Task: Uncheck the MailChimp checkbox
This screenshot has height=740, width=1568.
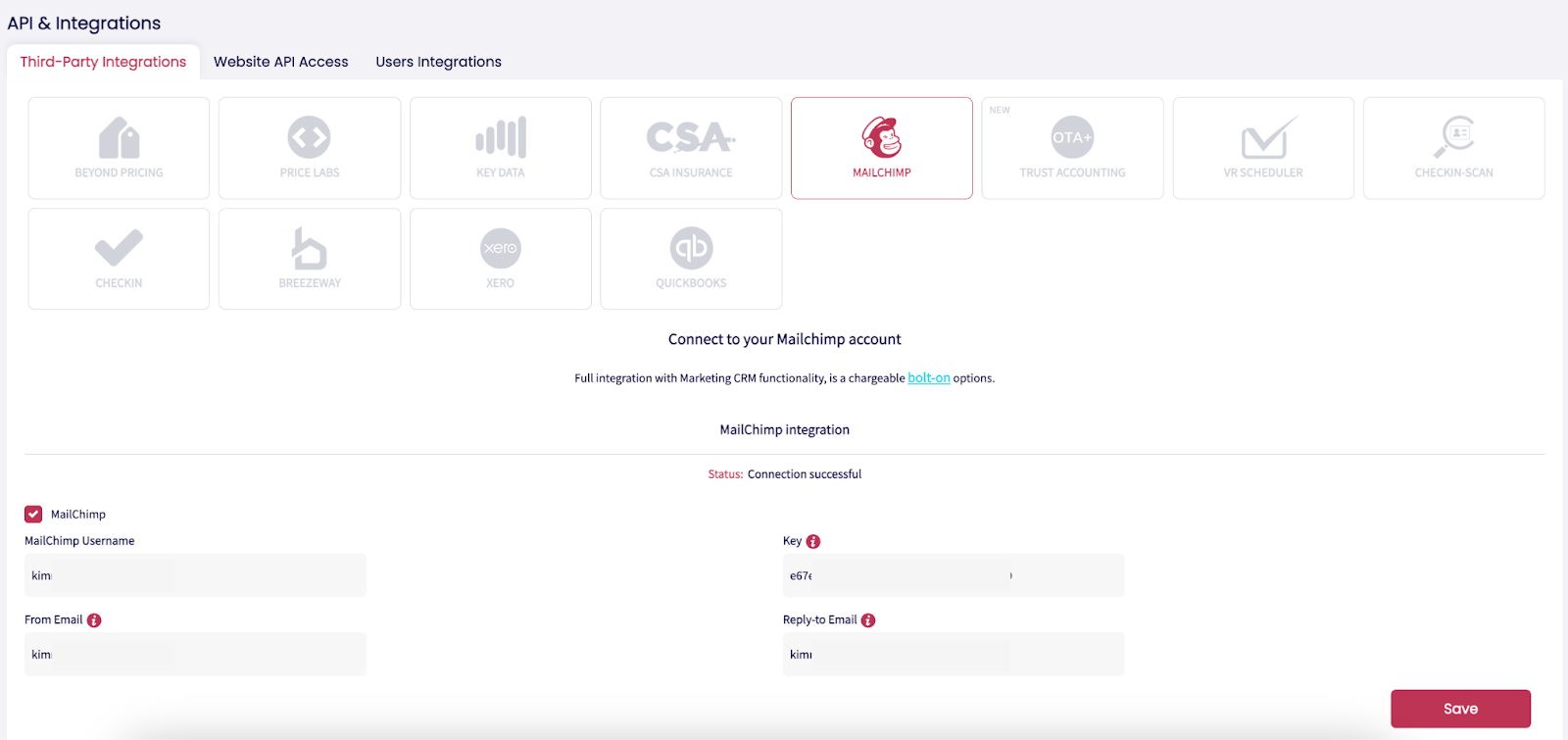Action: (x=33, y=514)
